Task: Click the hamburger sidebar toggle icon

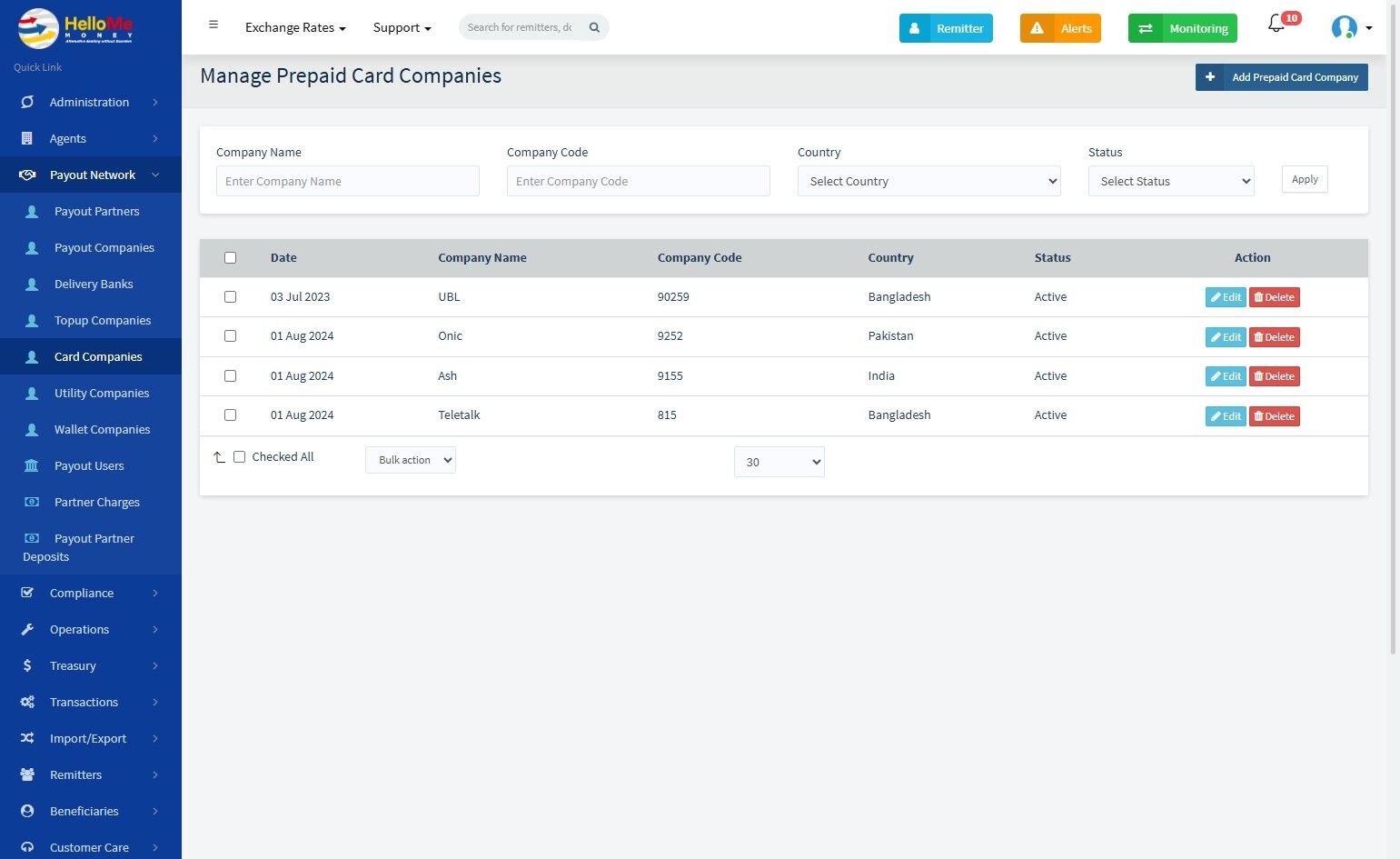Action: pyautogui.click(x=213, y=25)
